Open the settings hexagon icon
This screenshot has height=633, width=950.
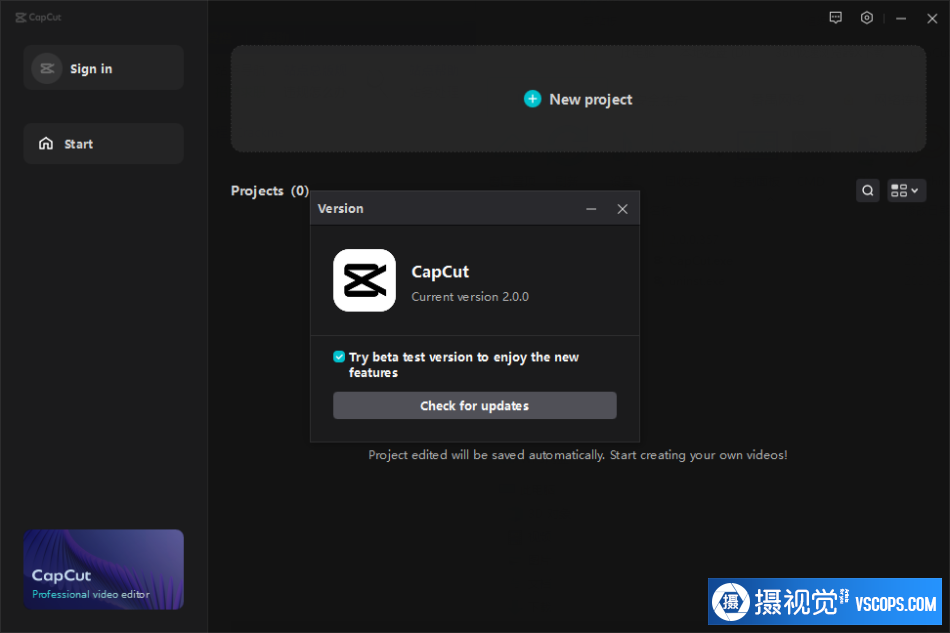[x=867, y=18]
